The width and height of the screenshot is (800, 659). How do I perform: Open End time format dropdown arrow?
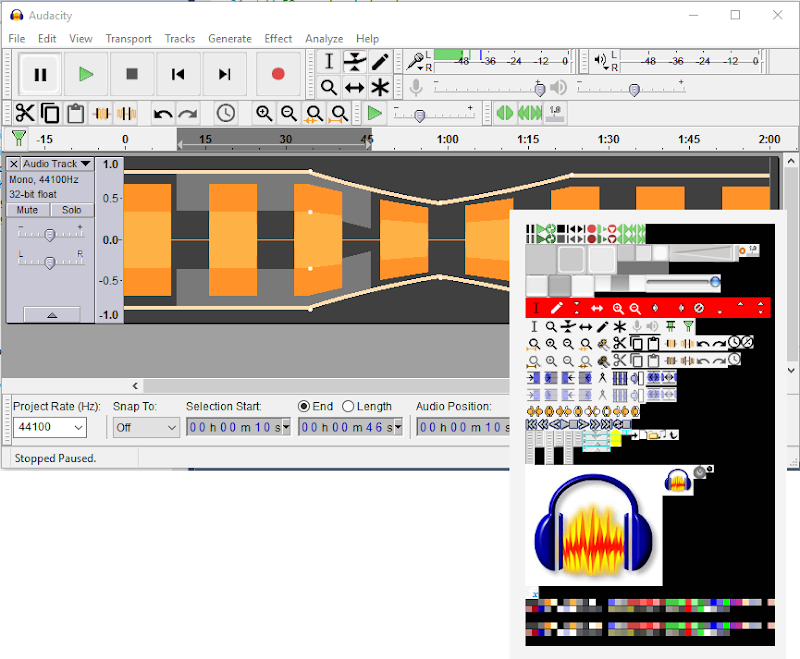pyautogui.click(x=398, y=427)
